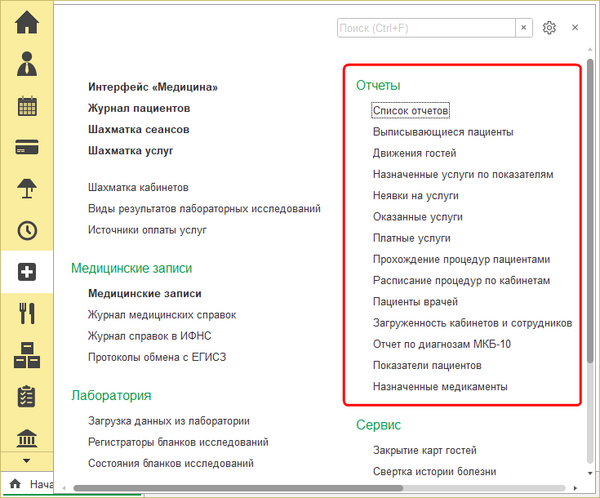The image size is (600, 498).
Task: Focus the Поиск (Ctrl+F) search field
Action: [x=426, y=28]
